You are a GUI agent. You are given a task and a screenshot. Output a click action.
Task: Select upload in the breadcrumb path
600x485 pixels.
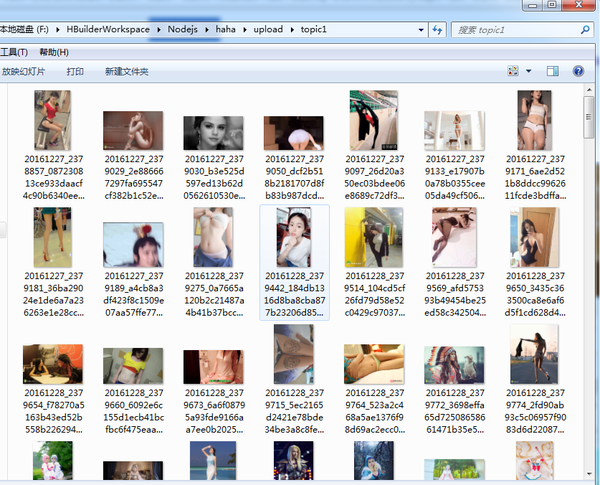(x=268, y=29)
